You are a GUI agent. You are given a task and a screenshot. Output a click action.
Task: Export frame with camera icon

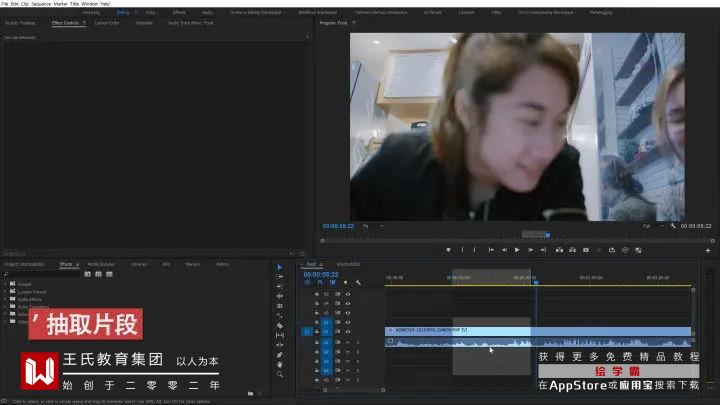(586, 250)
